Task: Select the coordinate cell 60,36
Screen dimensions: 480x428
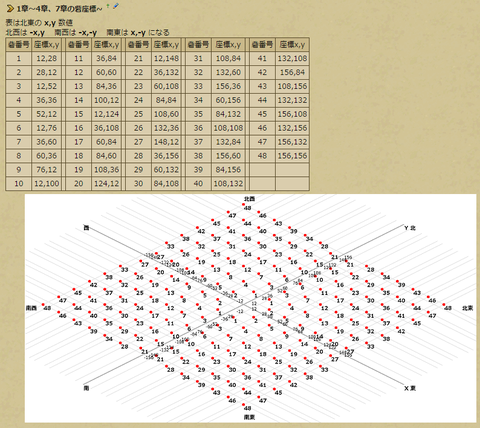Action: (47, 156)
